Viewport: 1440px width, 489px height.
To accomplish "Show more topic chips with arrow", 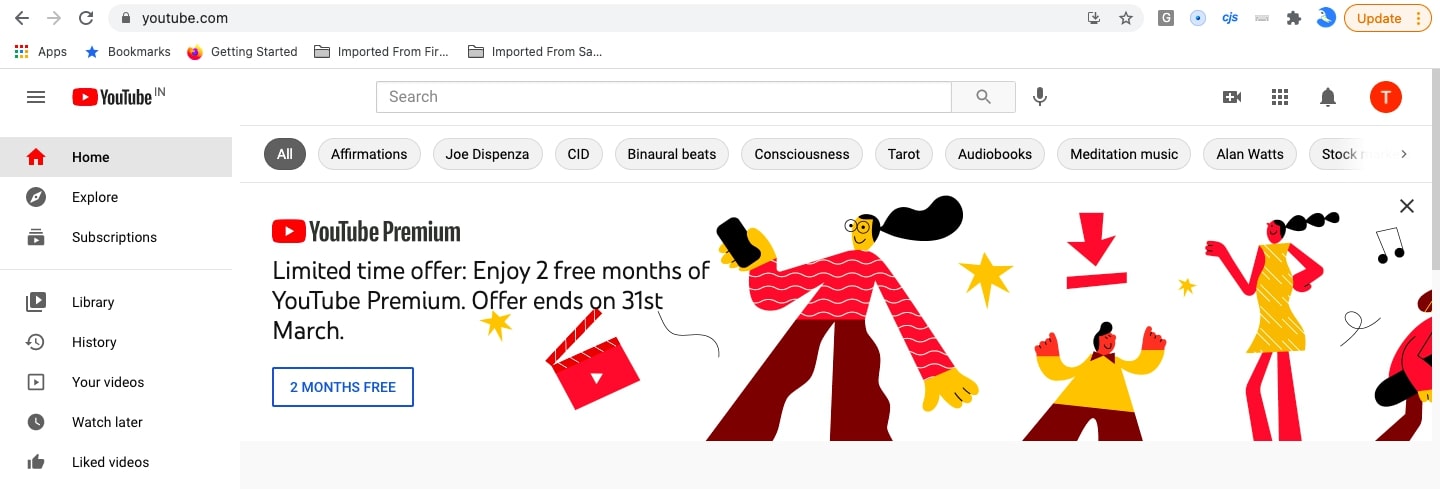I will click(1404, 154).
